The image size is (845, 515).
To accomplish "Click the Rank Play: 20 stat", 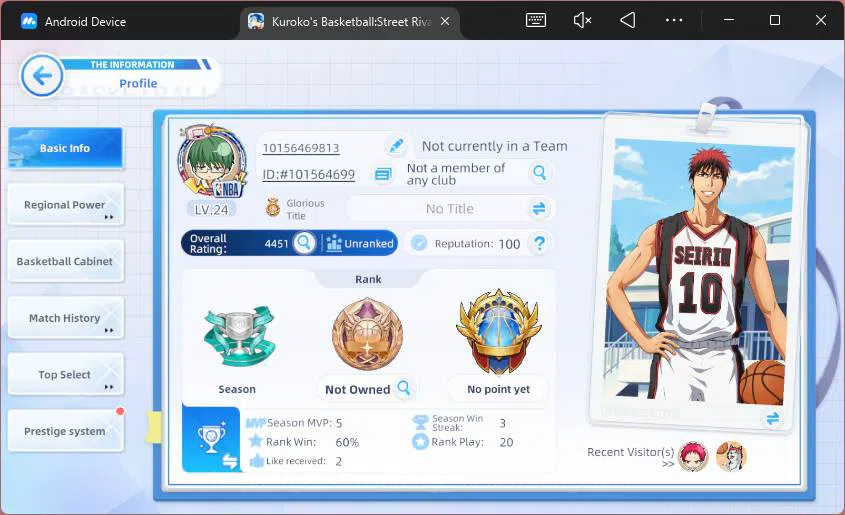I will [x=462, y=442].
